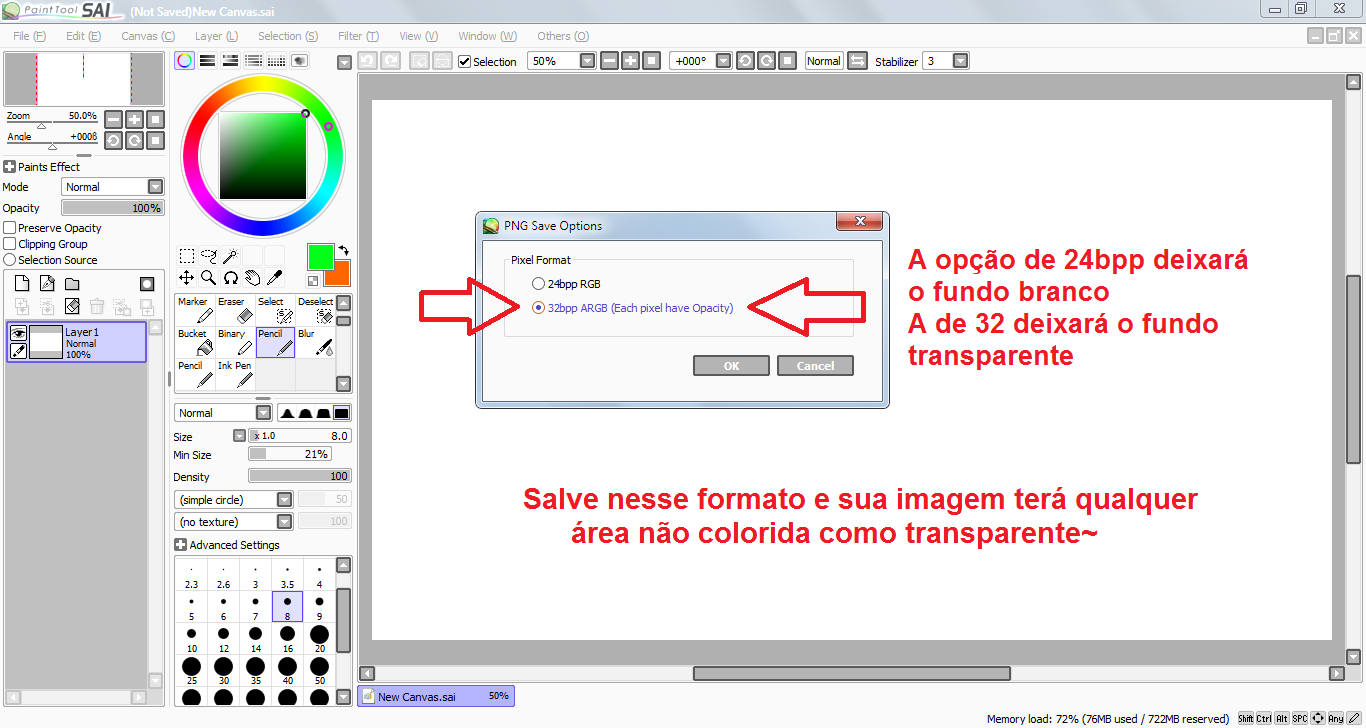The width and height of the screenshot is (1366, 728).
Task: Open the Filter menu
Action: 358,36
